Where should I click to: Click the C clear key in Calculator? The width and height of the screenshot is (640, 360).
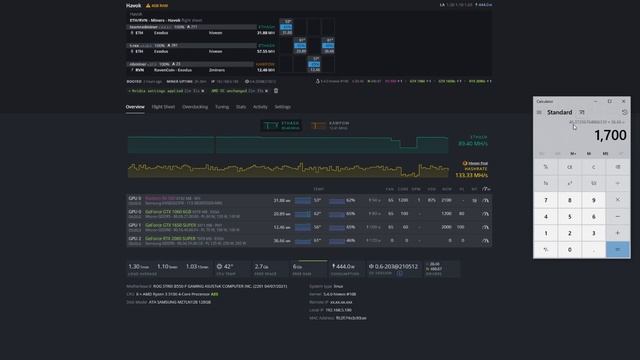click(594, 167)
